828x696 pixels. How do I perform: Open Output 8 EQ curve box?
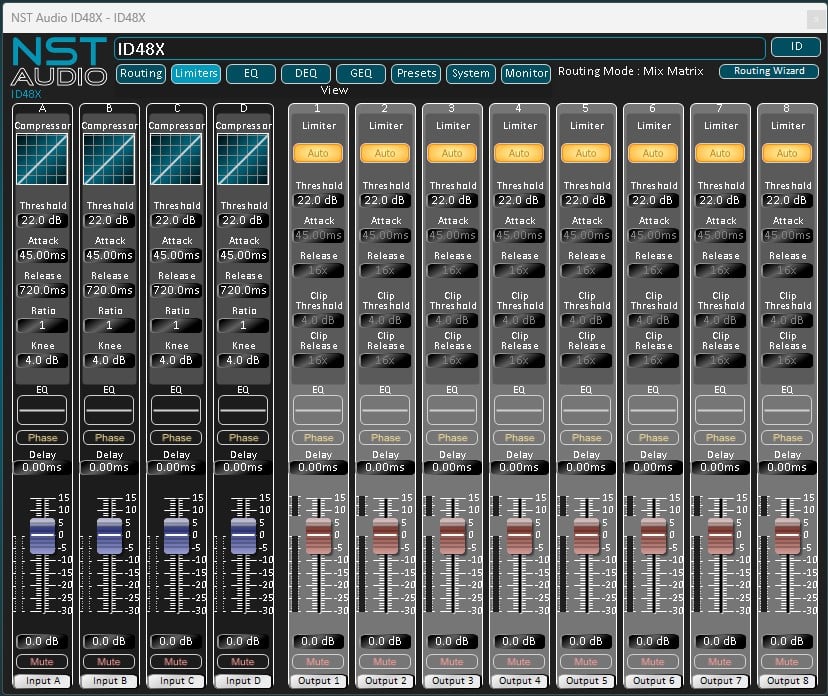787,410
